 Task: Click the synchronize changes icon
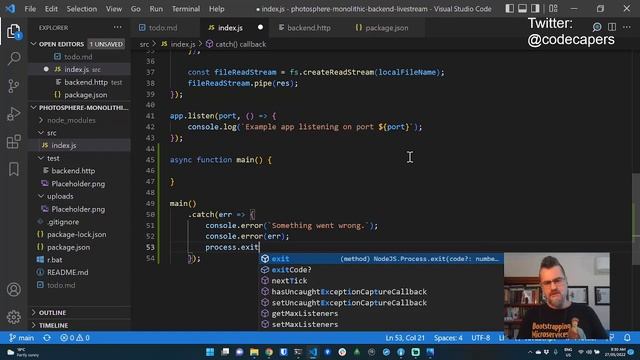pyautogui.click(x=47, y=338)
